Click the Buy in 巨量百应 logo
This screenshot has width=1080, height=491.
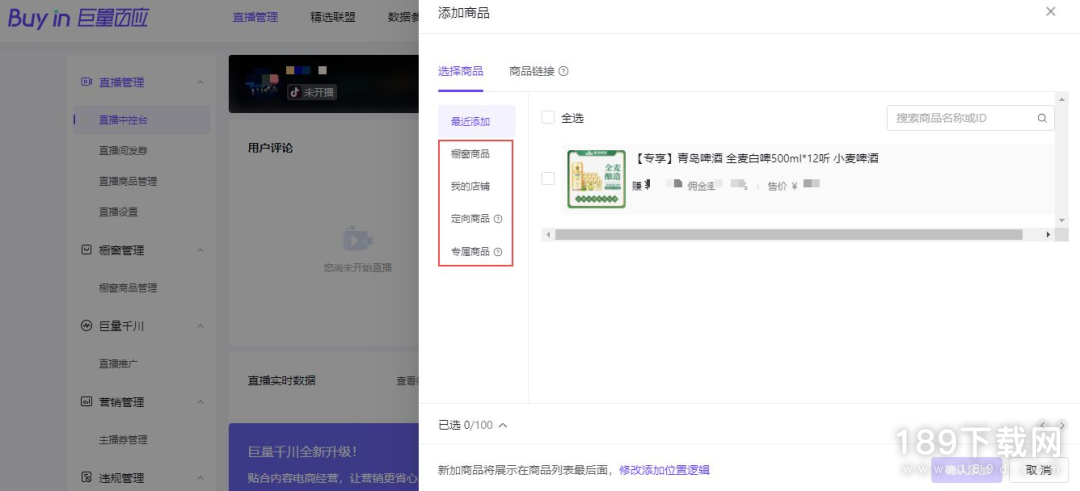[x=78, y=19]
